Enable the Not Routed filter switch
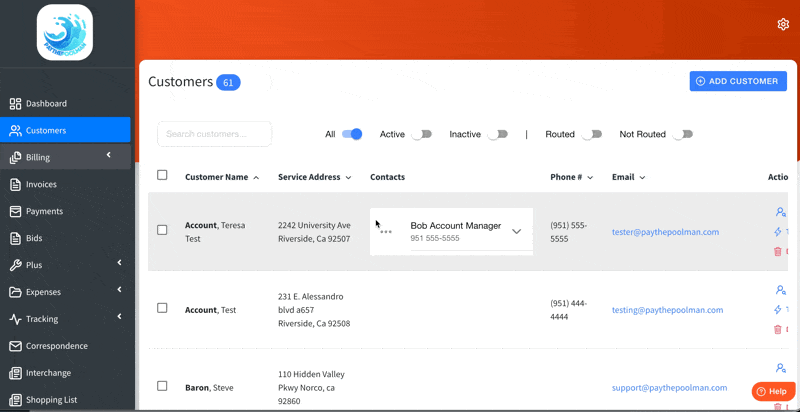Viewport: 800px width, 412px height. click(683, 134)
